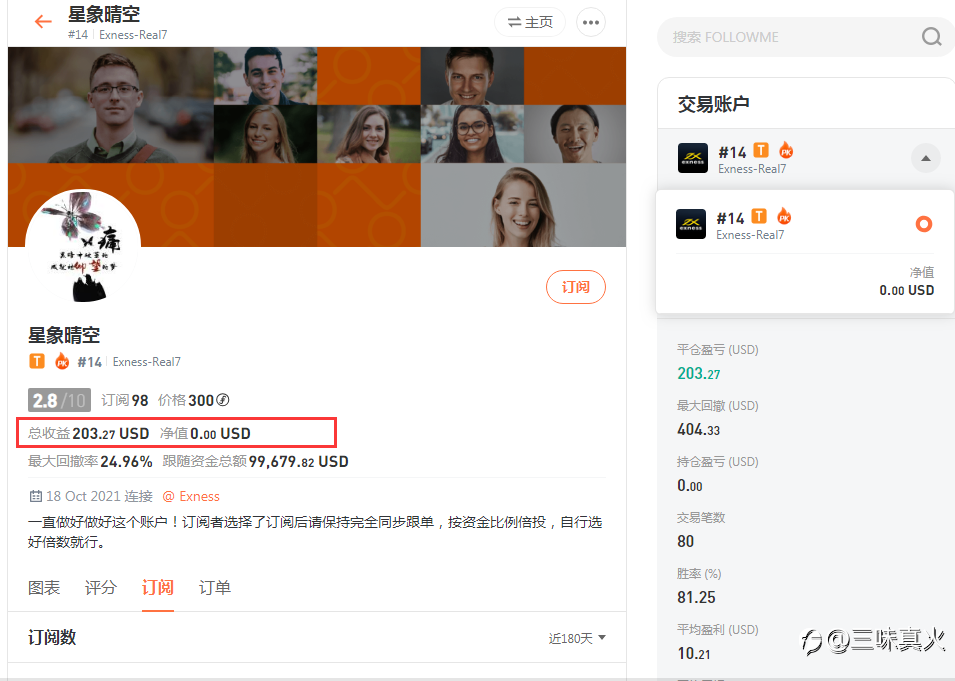Click the search magnifier icon
The image size is (955, 681).
[x=931, y=37]
